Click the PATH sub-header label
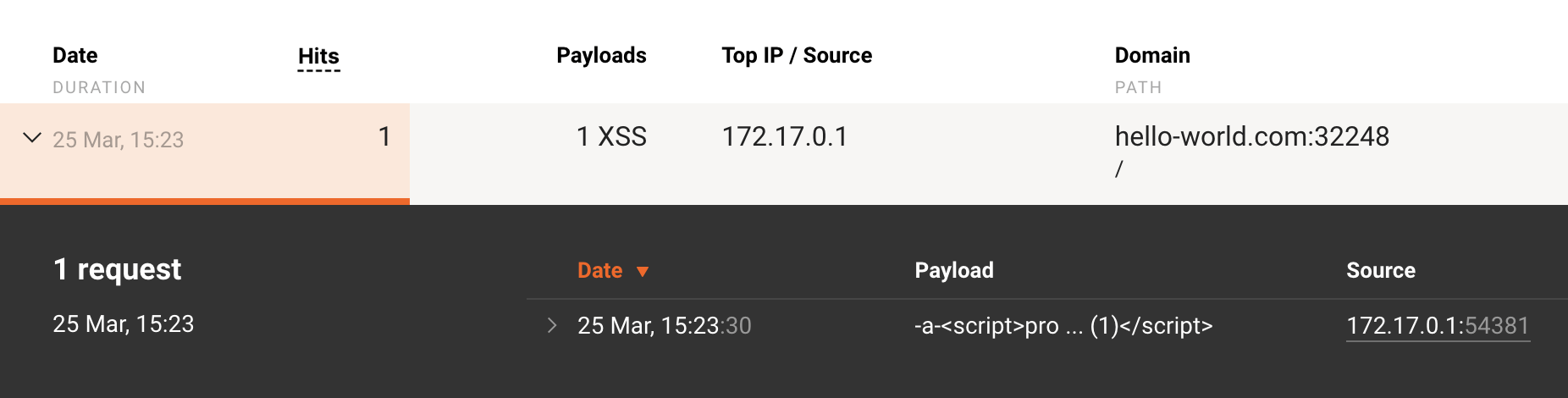This screenshot has height=398, width=1568. click(1138, 88)
